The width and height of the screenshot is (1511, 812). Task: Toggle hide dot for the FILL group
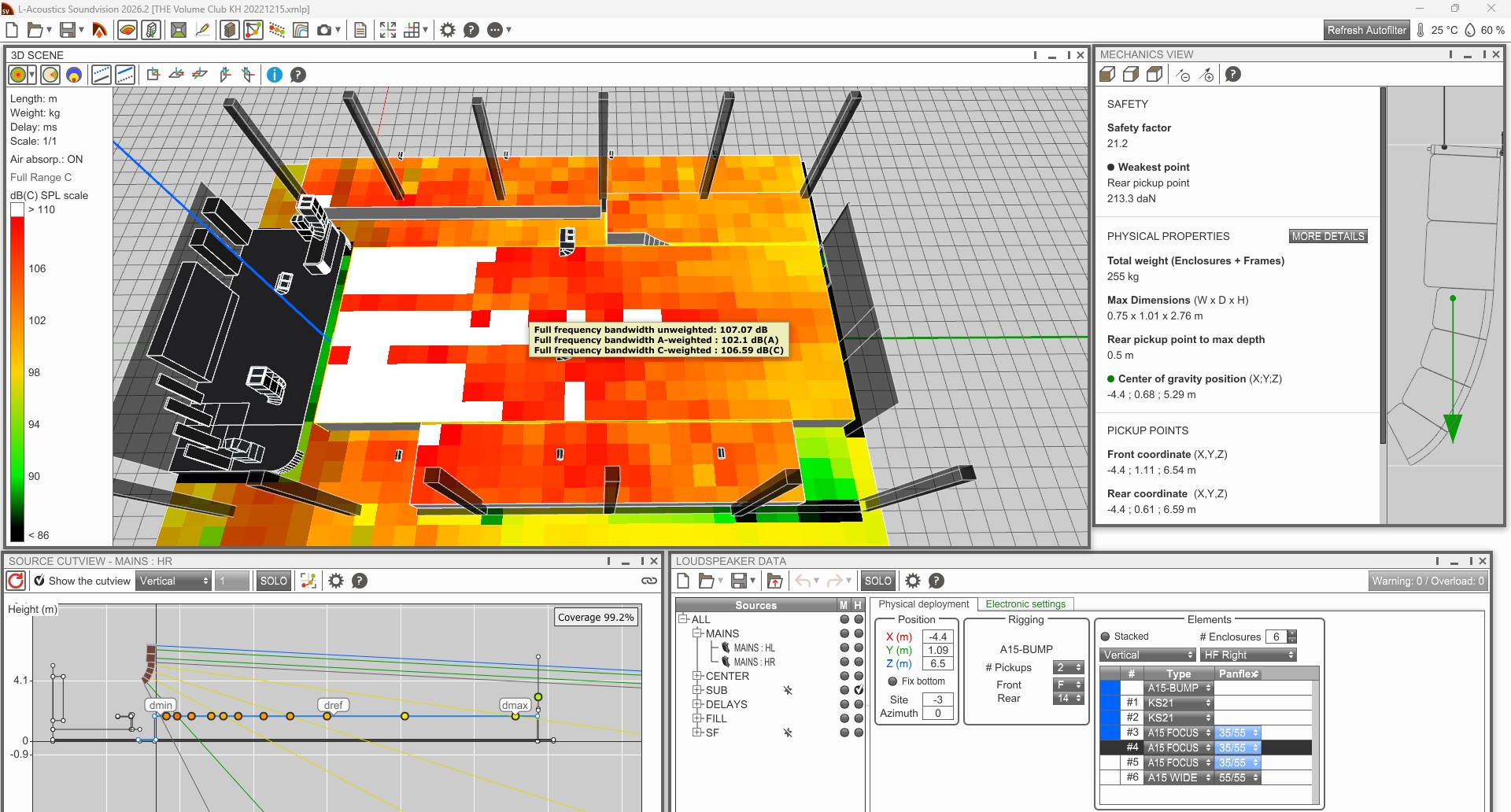859,718
